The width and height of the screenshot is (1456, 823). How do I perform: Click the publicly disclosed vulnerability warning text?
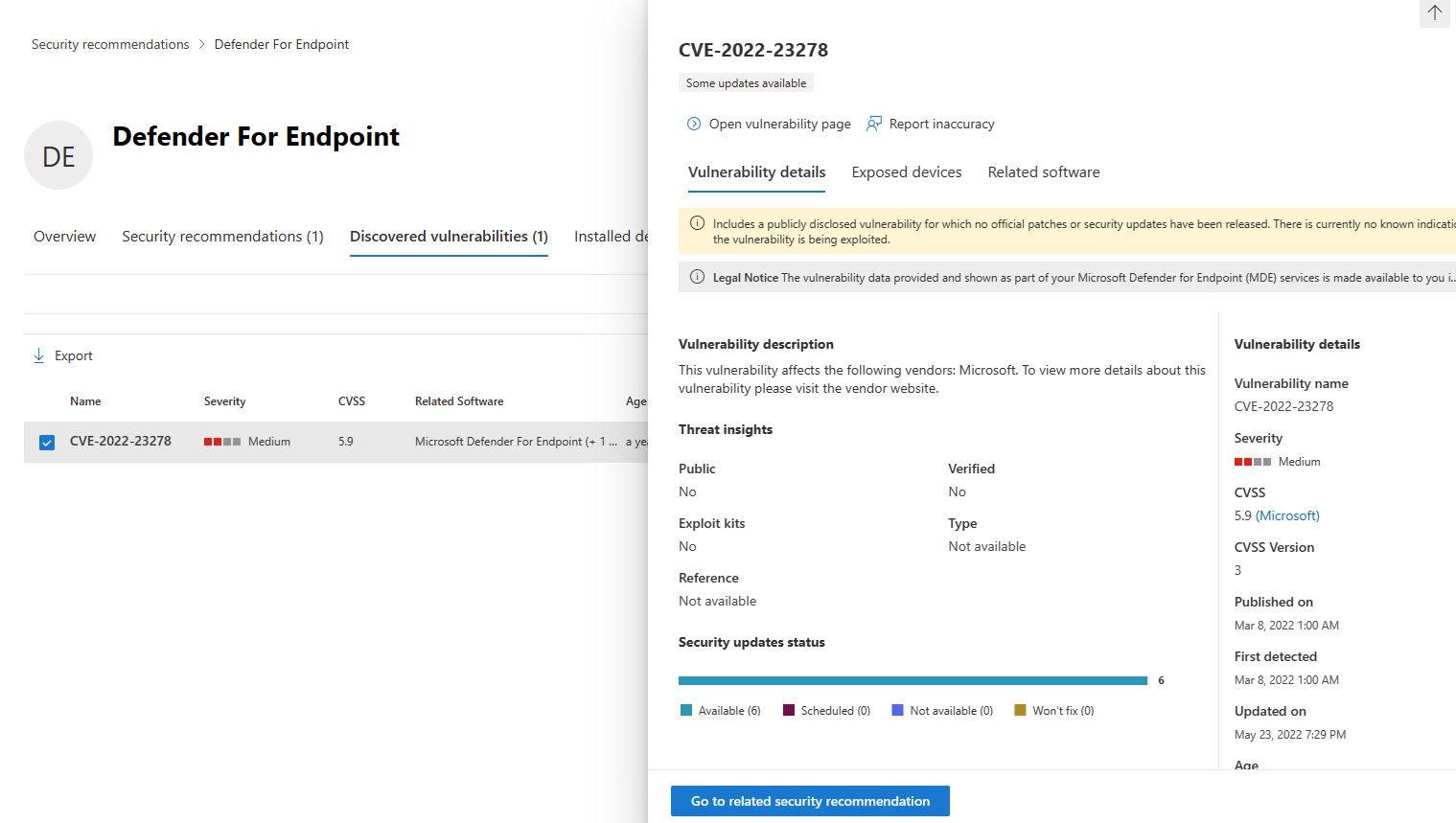1084,232
